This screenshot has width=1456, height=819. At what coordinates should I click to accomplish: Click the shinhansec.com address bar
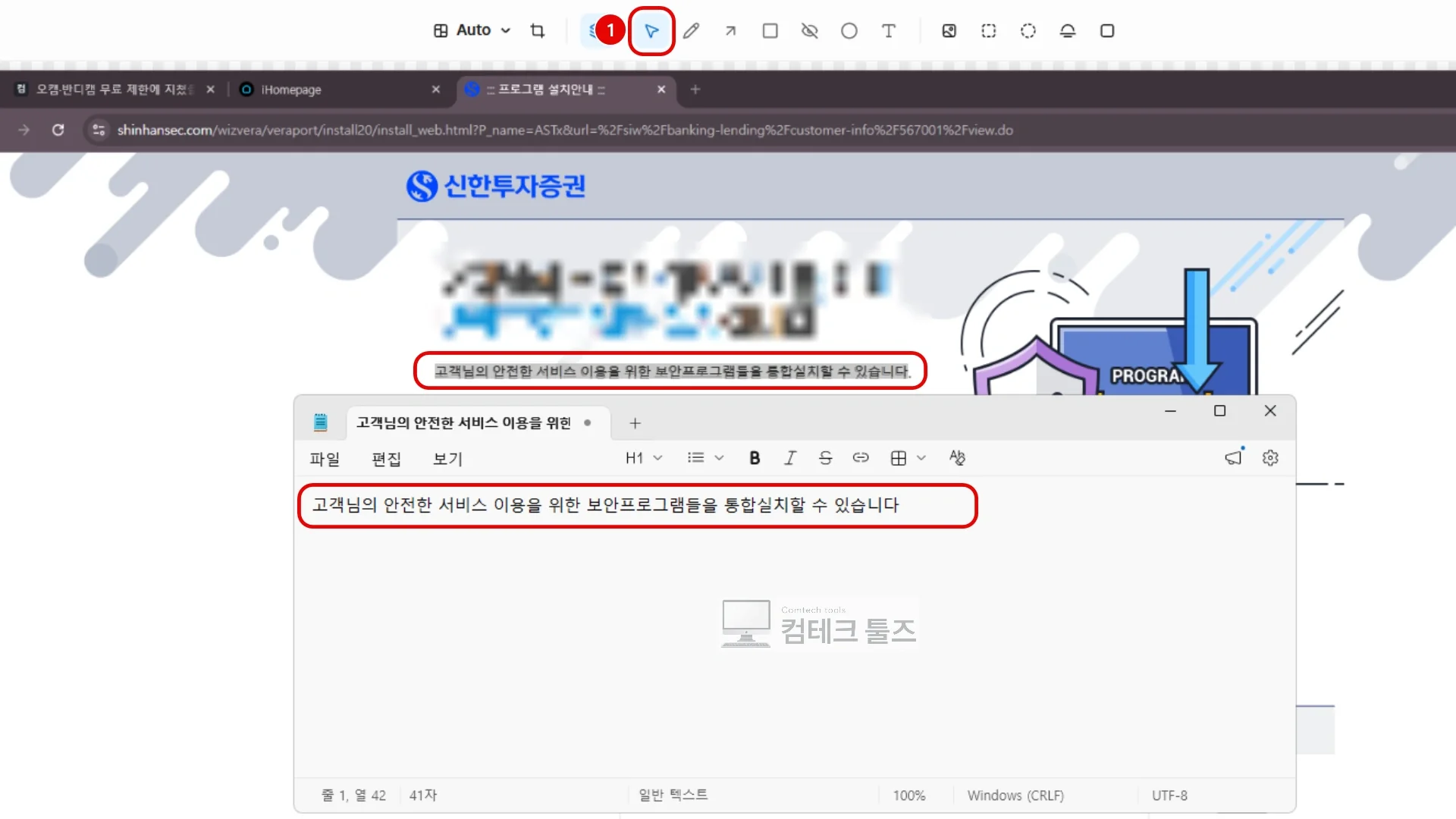565,130
